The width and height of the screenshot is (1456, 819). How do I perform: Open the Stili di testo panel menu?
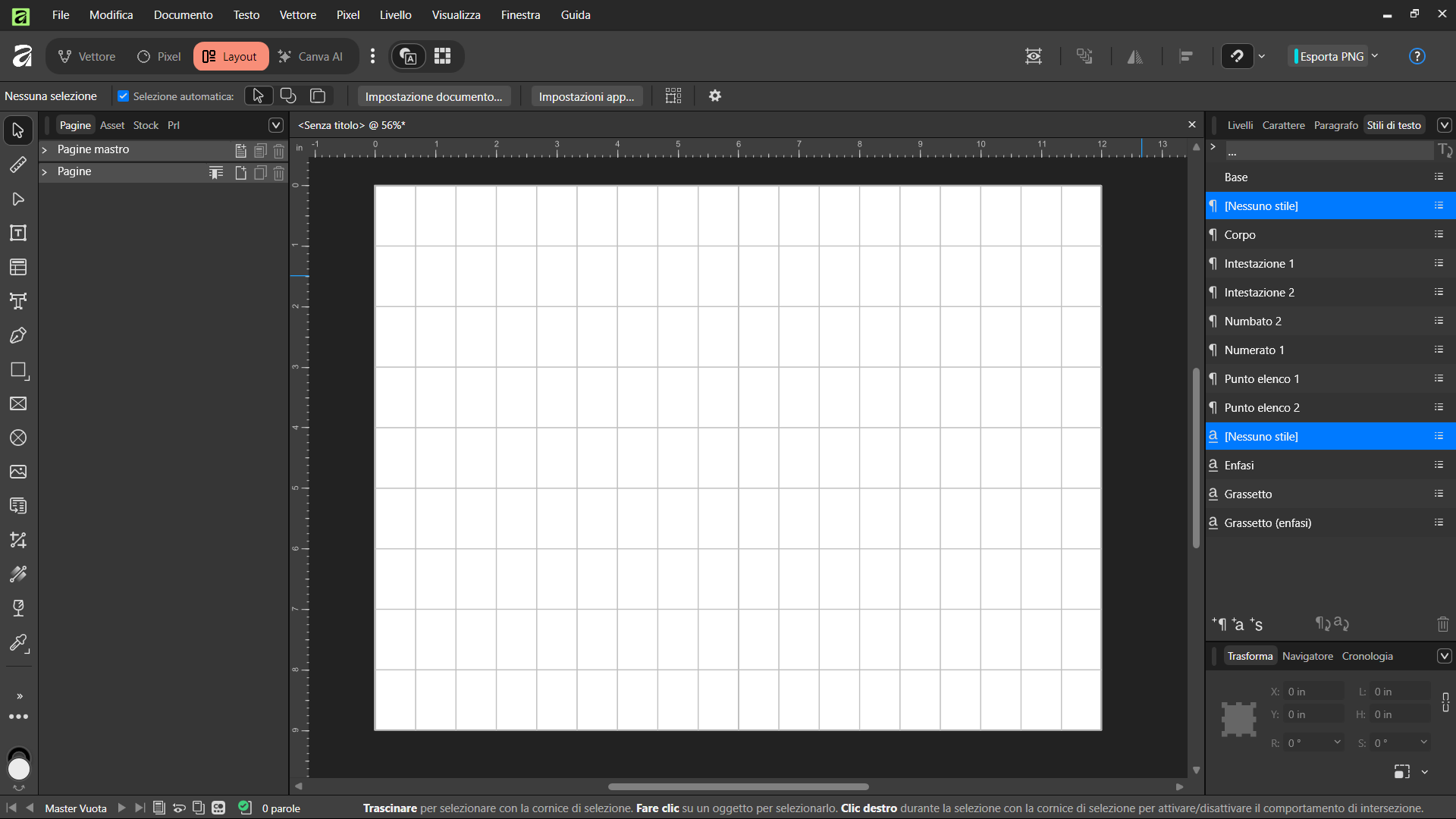click(x=1445, y=125)
